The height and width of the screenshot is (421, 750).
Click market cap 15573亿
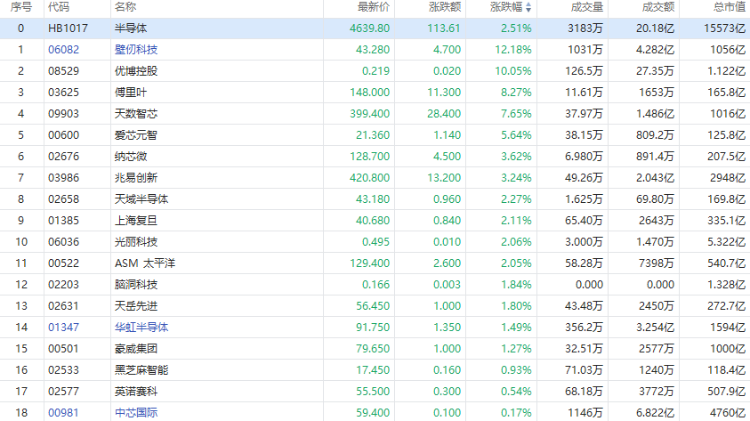coord(725,29)
